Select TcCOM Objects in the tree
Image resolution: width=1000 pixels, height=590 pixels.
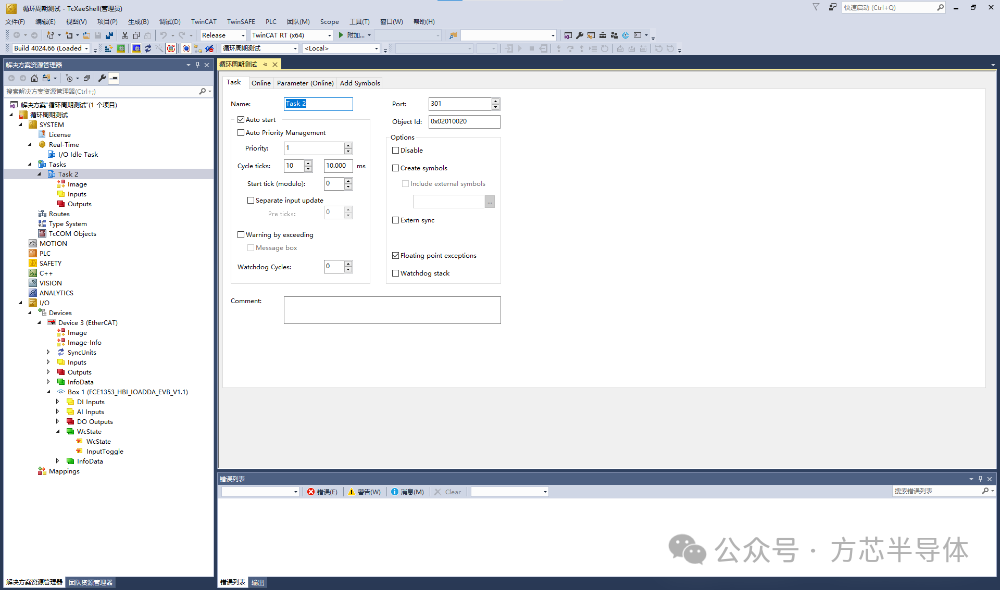click(x=72, y=233)
